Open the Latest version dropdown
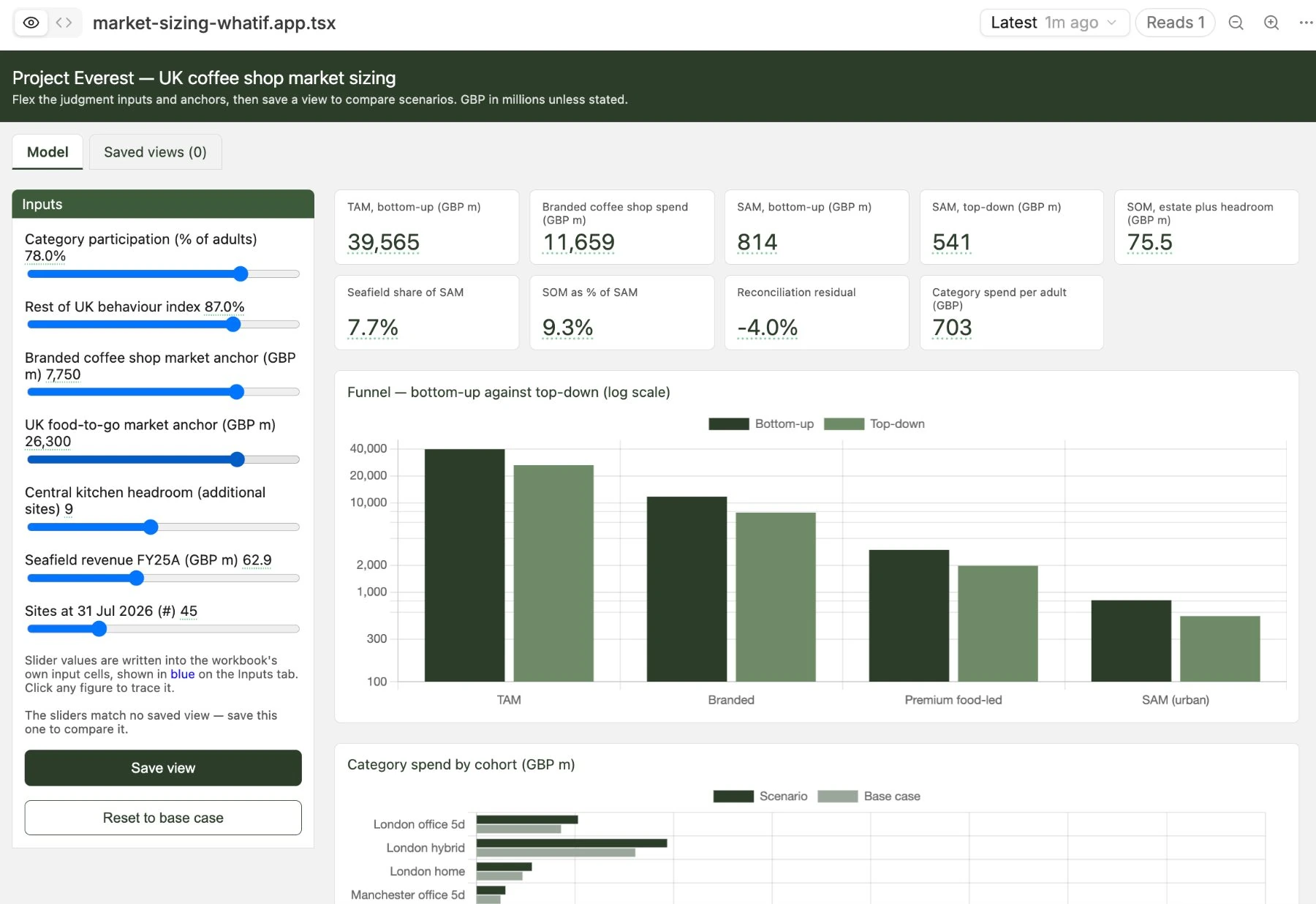The height and width of the screenshot is (904, 1316). click(x=1054, y=23)
